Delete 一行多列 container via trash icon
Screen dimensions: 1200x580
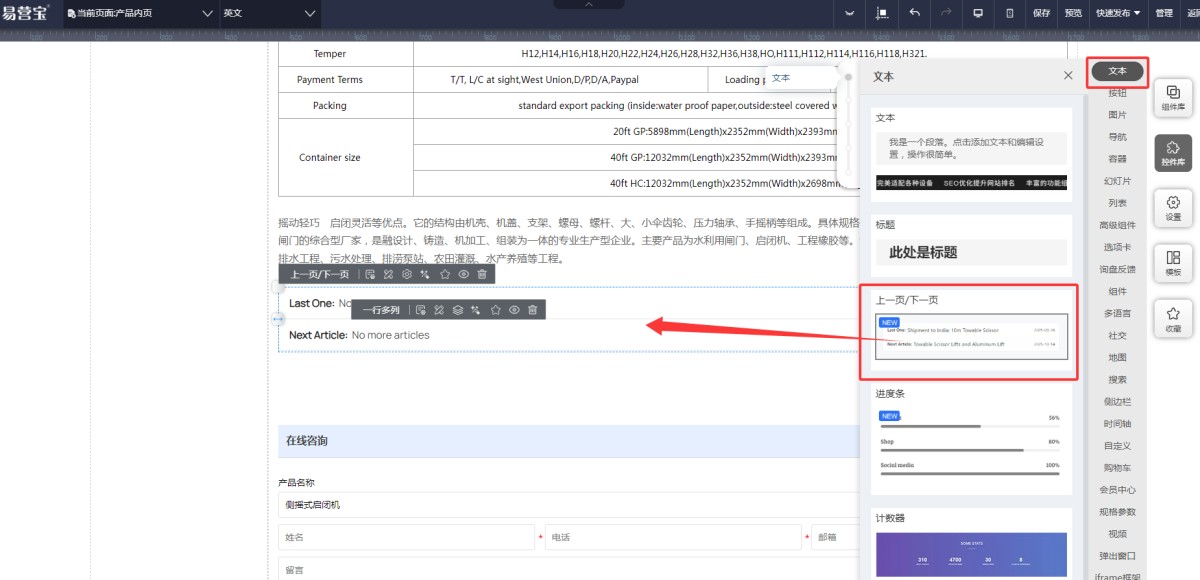click(x=532, y=310)
